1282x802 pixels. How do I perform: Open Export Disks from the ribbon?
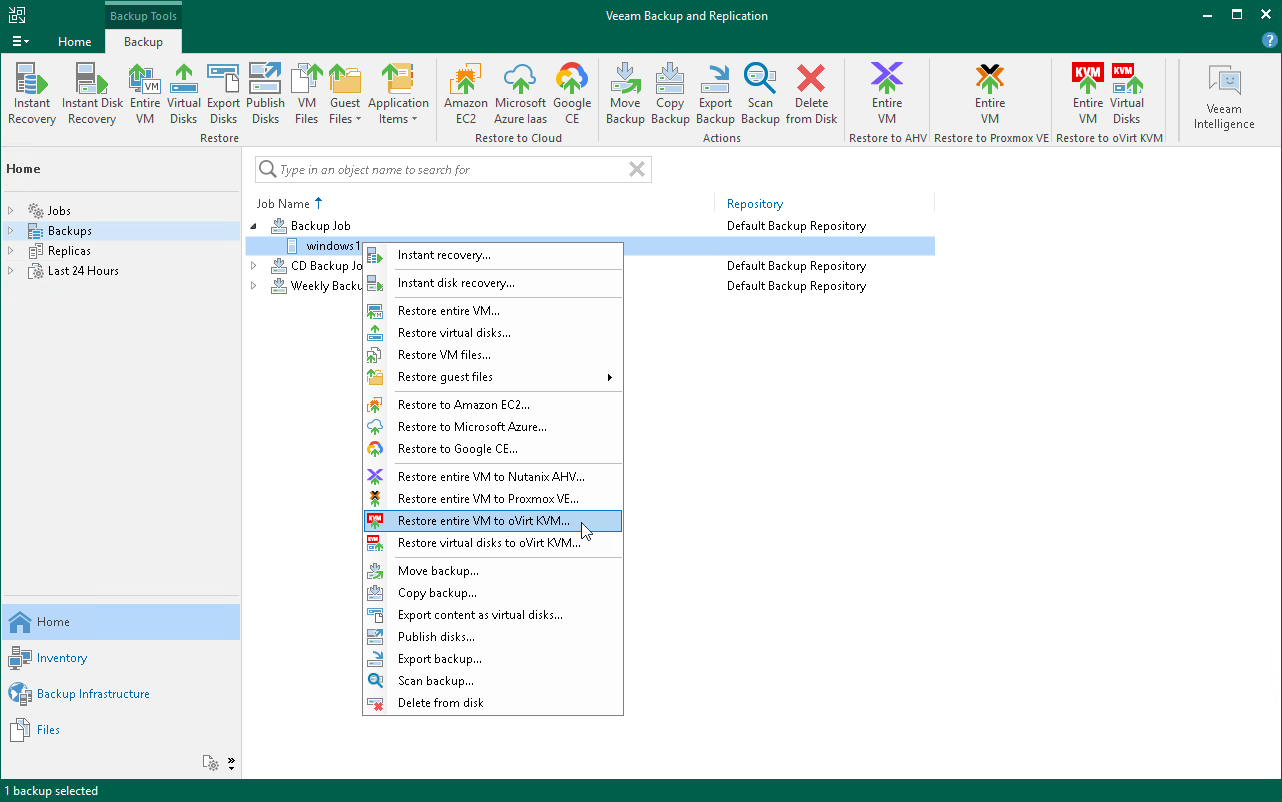[x=223, y=94]
